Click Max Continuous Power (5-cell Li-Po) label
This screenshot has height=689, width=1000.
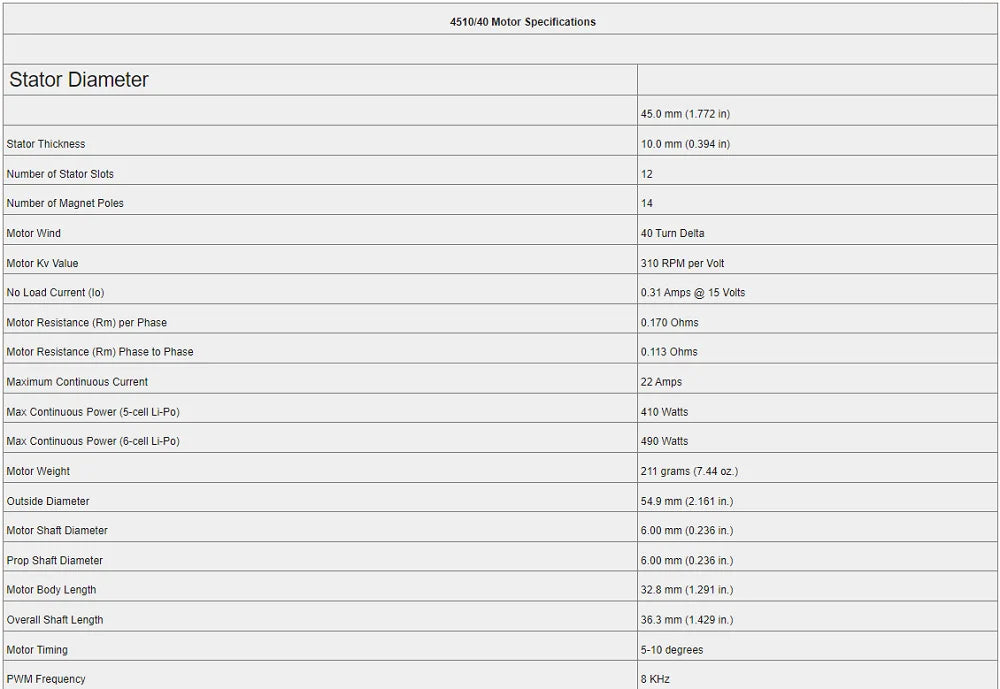click(92, 412)
